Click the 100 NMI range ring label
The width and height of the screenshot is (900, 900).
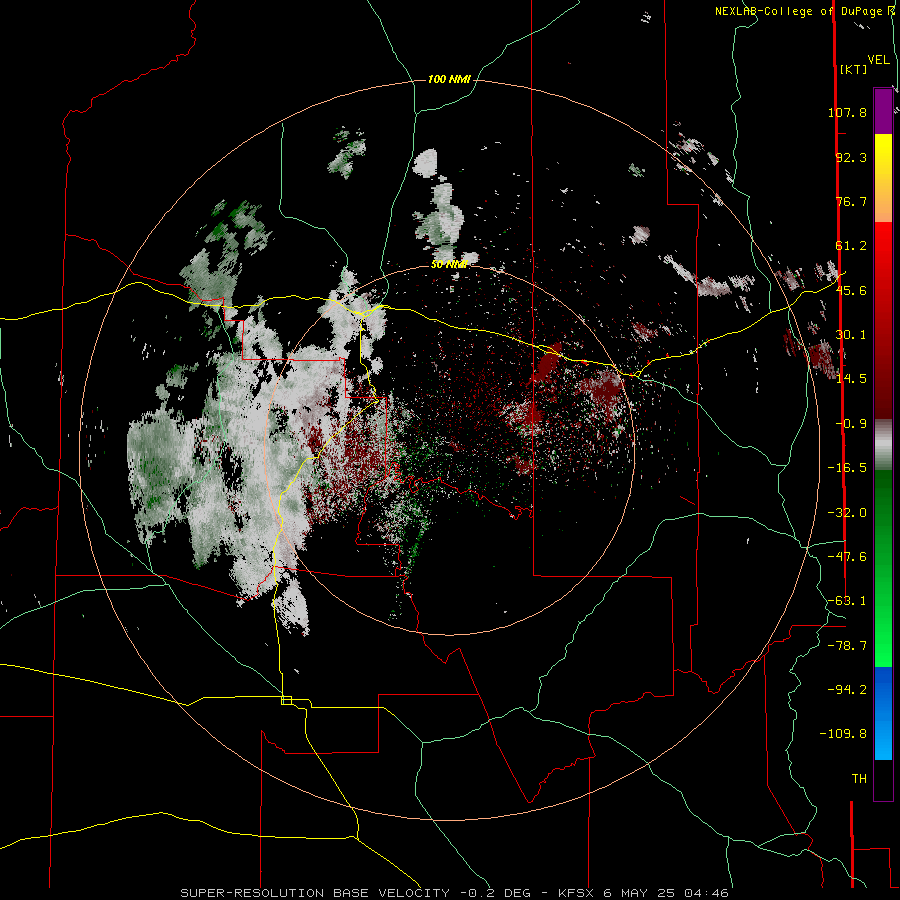449,79
